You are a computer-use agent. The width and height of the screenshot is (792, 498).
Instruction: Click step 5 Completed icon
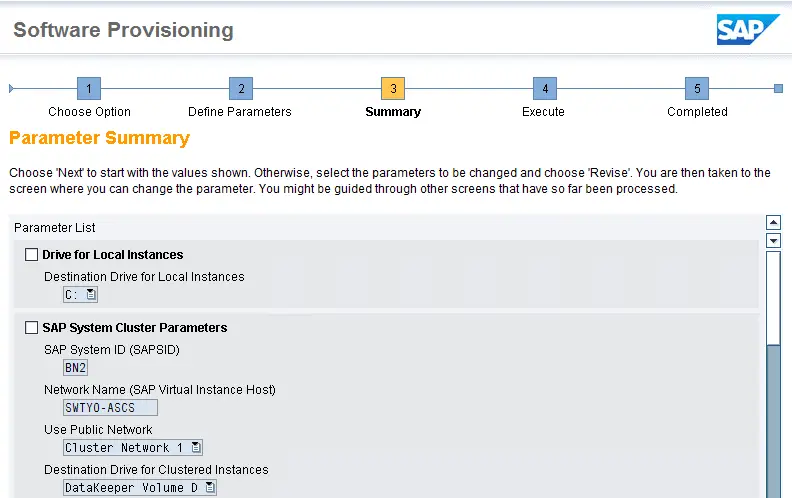(x=697, y=88)
